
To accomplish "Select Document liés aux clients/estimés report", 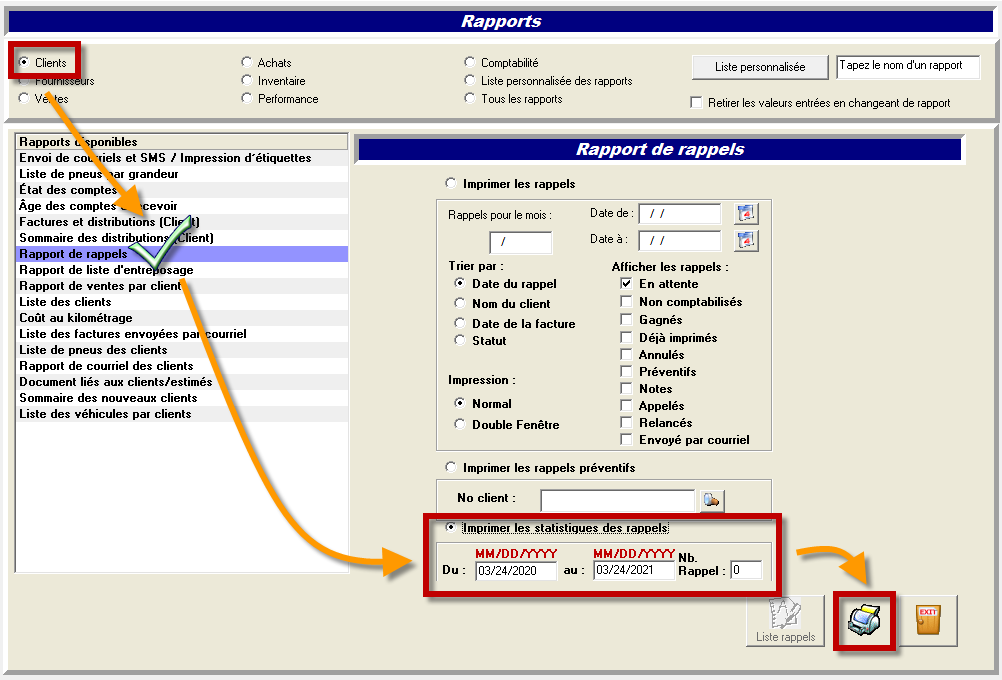I will tap(182, 382).
